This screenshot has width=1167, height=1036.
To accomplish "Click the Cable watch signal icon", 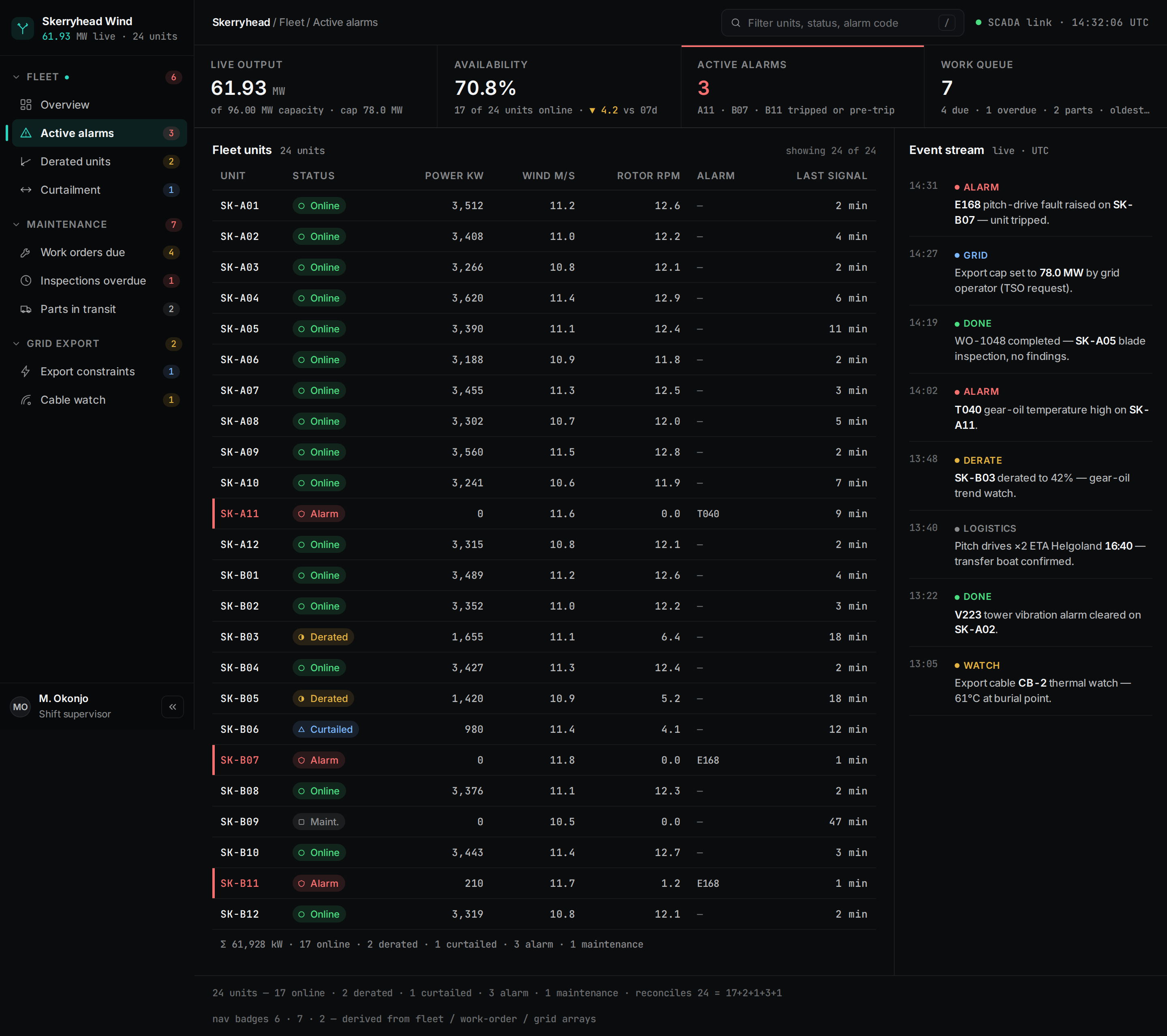I will (x=26, y=400).
